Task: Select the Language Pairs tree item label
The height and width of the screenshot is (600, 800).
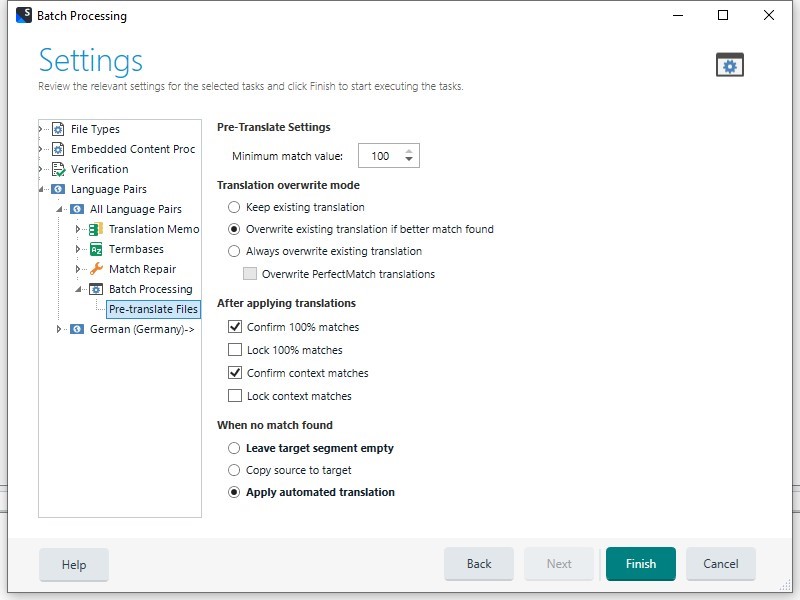Action: coord(109,189)
